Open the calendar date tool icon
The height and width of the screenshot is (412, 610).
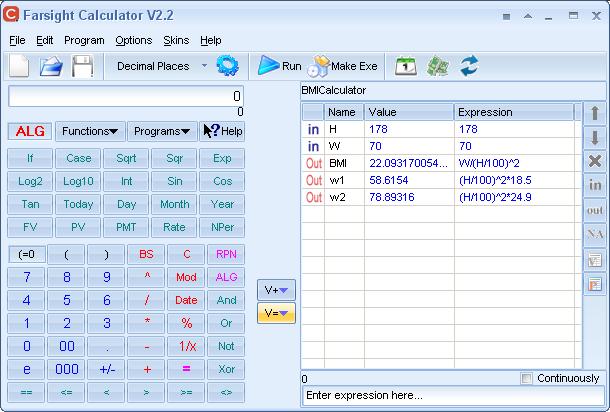coord(406,66)
